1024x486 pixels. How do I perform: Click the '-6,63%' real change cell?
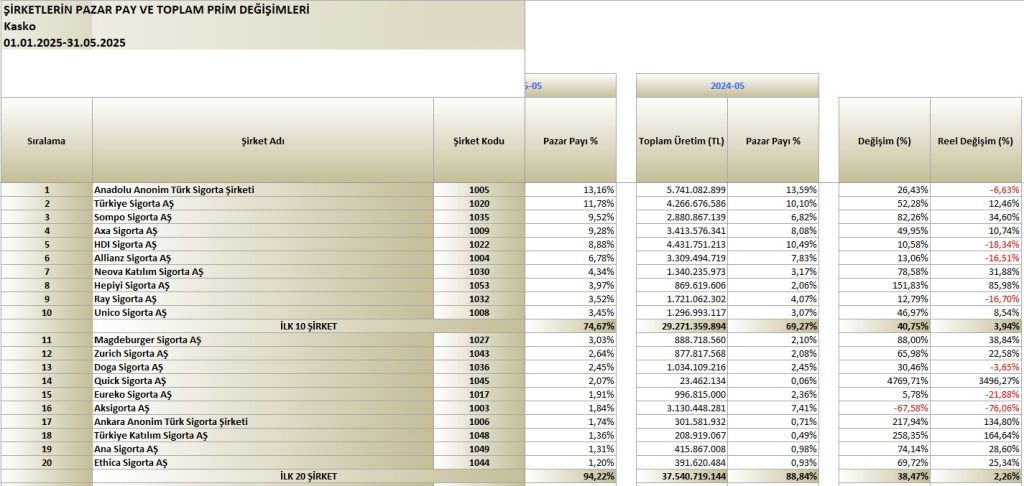(976, 189)
